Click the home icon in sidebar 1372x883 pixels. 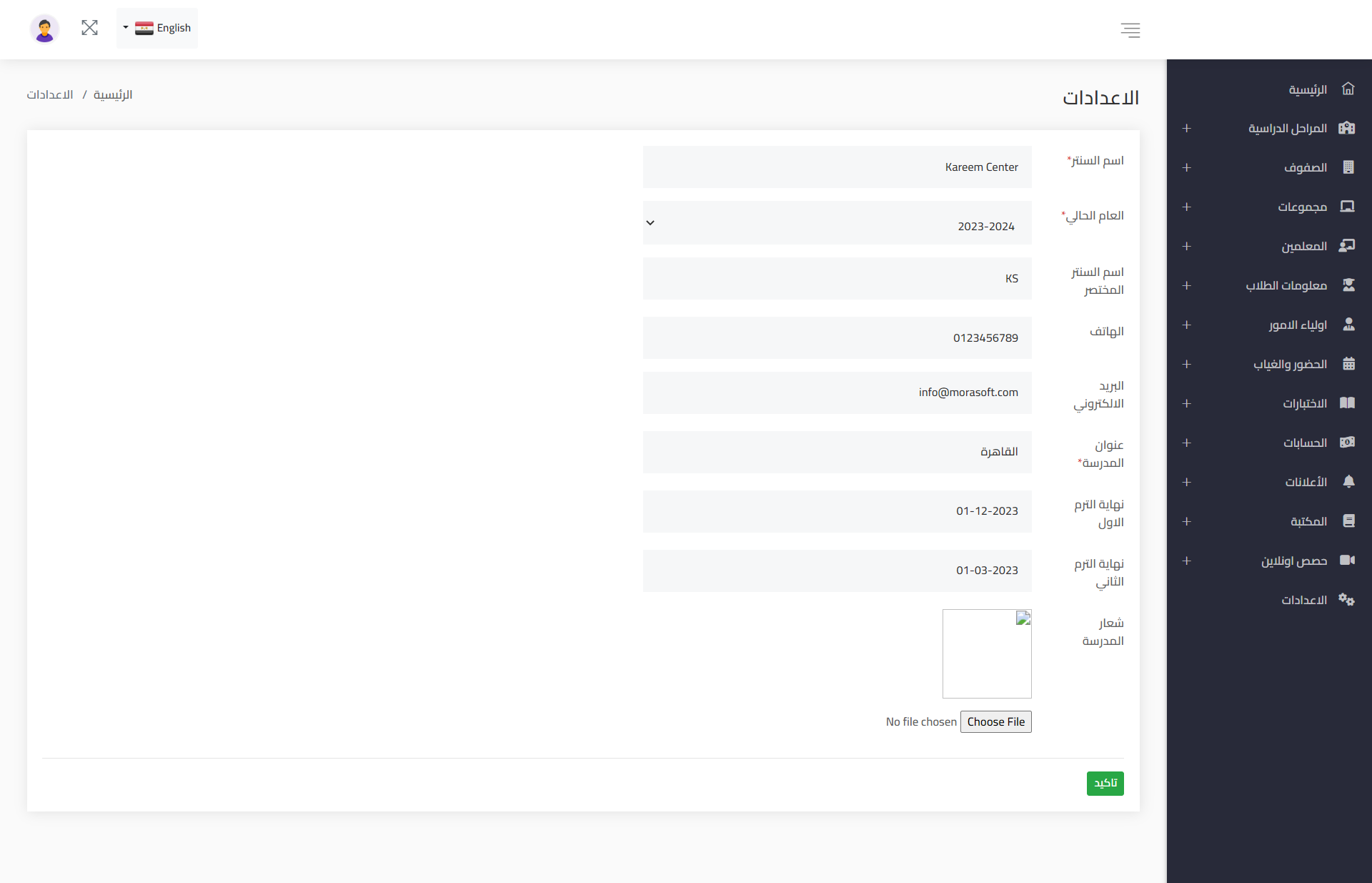(1348, 89)
